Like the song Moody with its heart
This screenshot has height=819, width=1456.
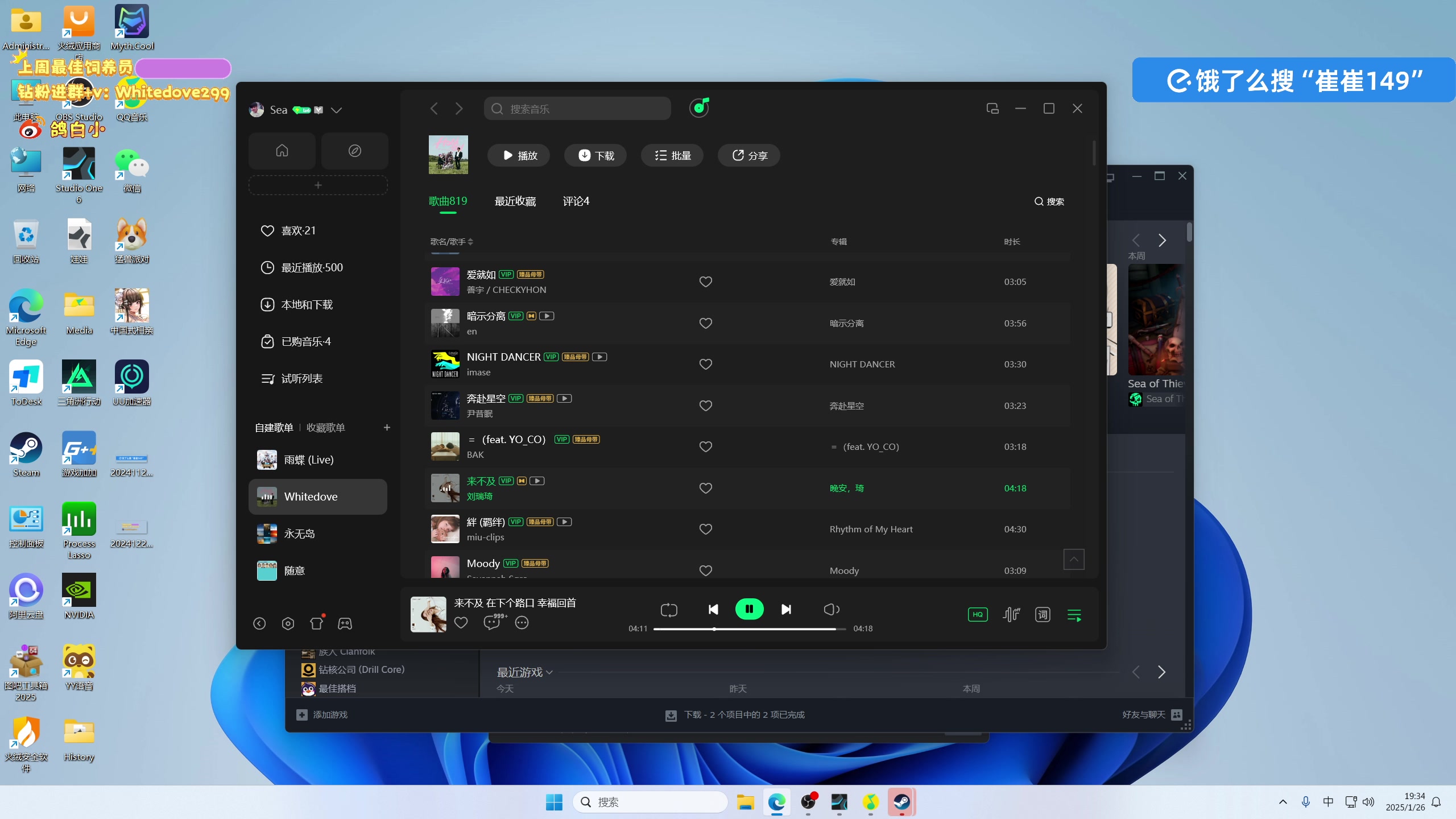click(706, 570)
